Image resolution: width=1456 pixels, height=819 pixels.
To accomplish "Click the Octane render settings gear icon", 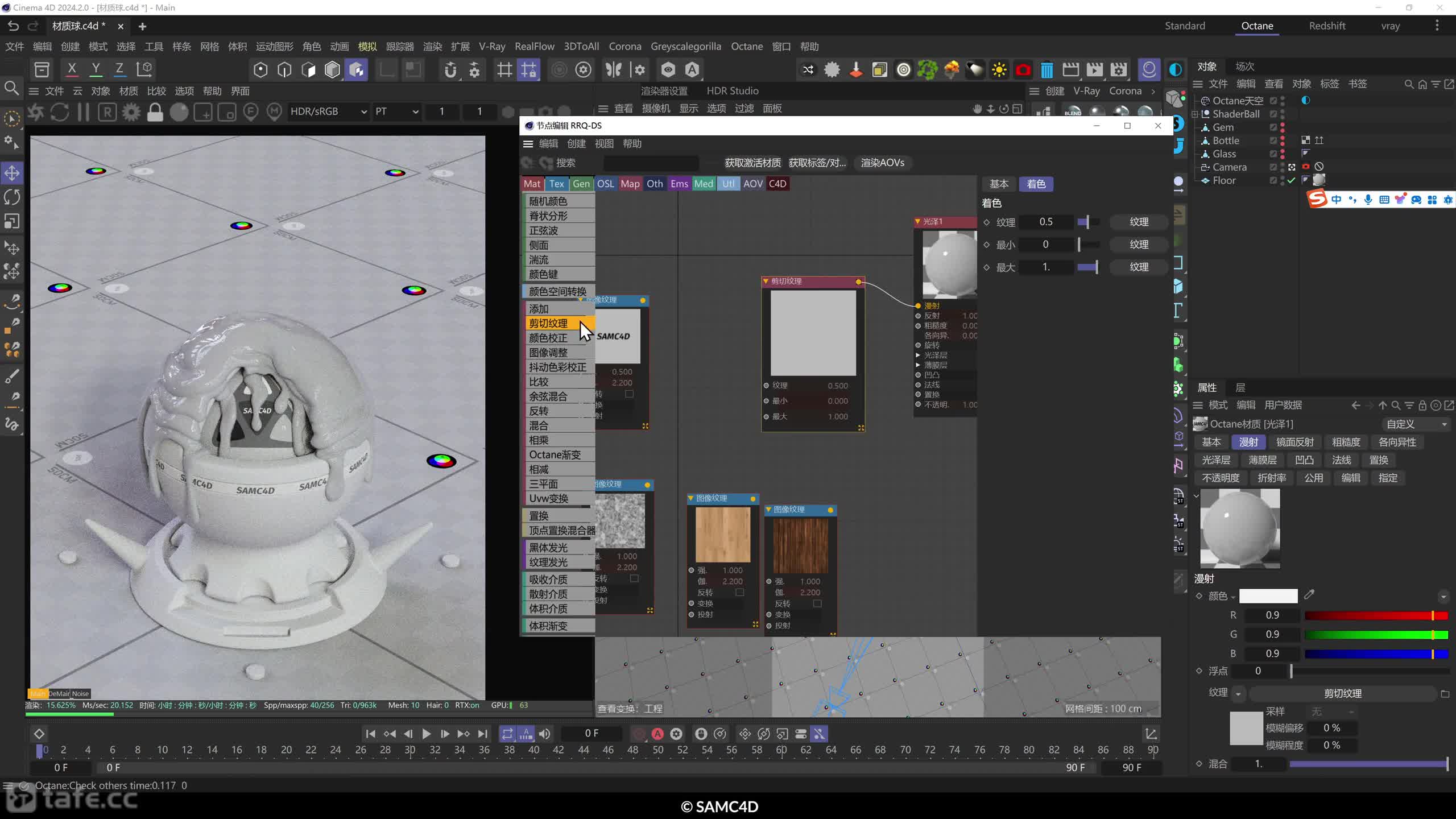I will (131, 112).
